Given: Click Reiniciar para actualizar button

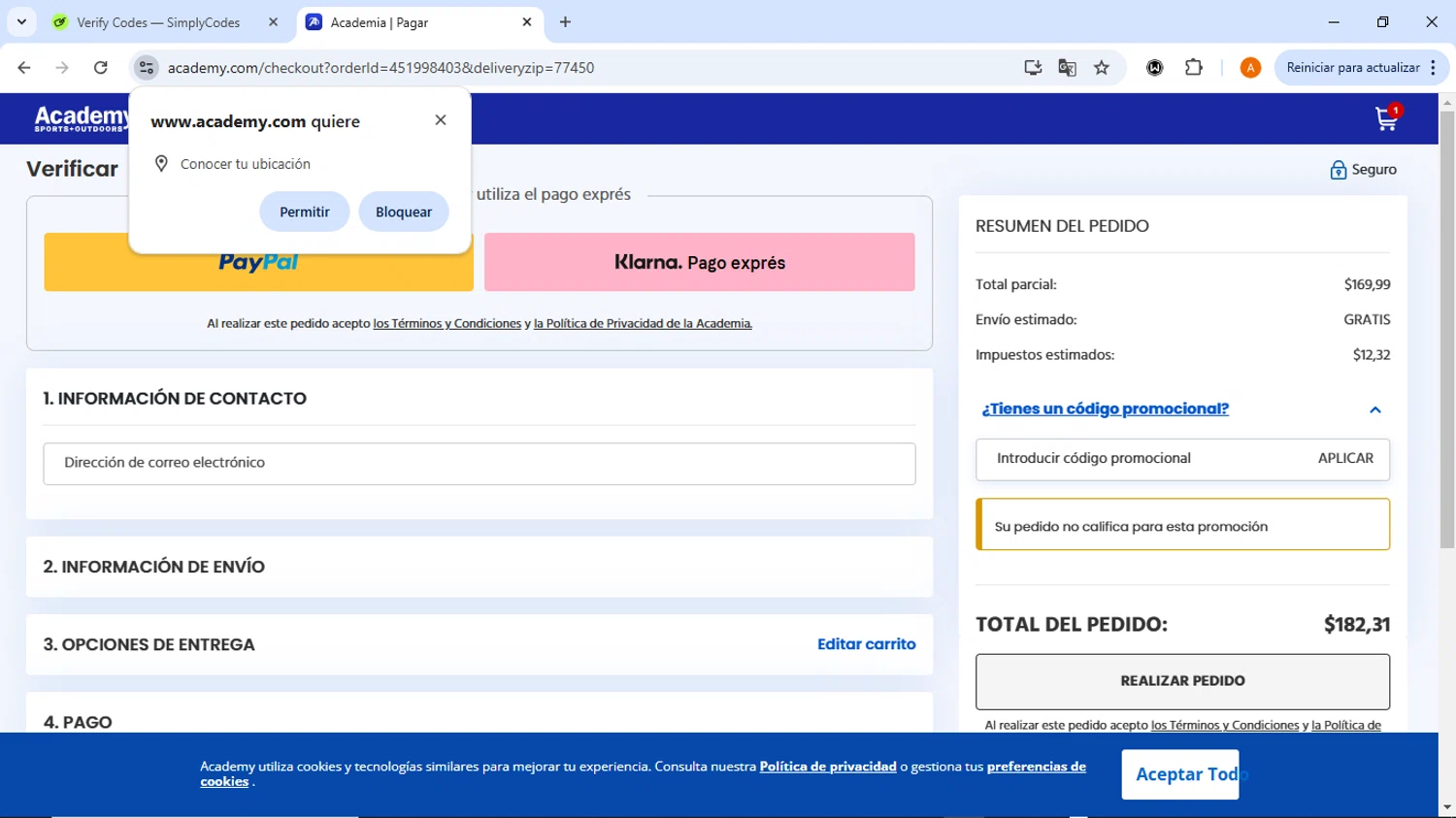Looking at the screenshot, I should click(1352, 68).
